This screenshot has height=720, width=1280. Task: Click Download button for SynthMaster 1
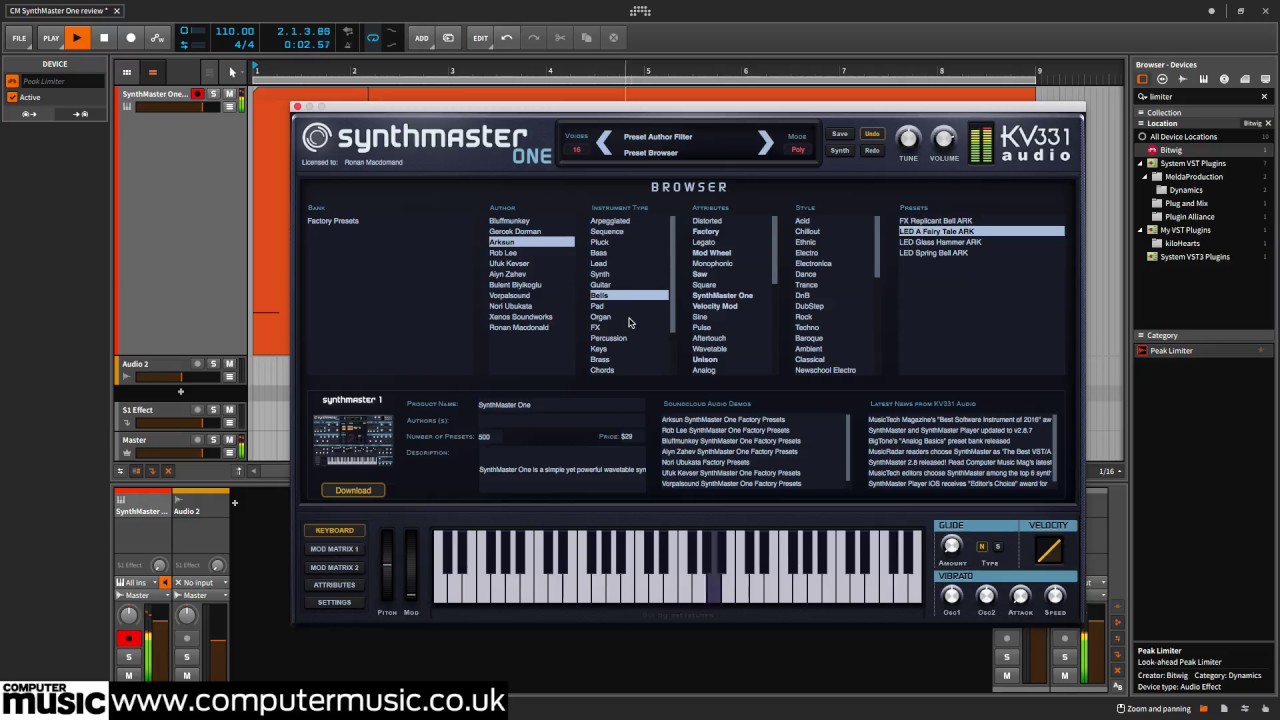pos(353,490)
